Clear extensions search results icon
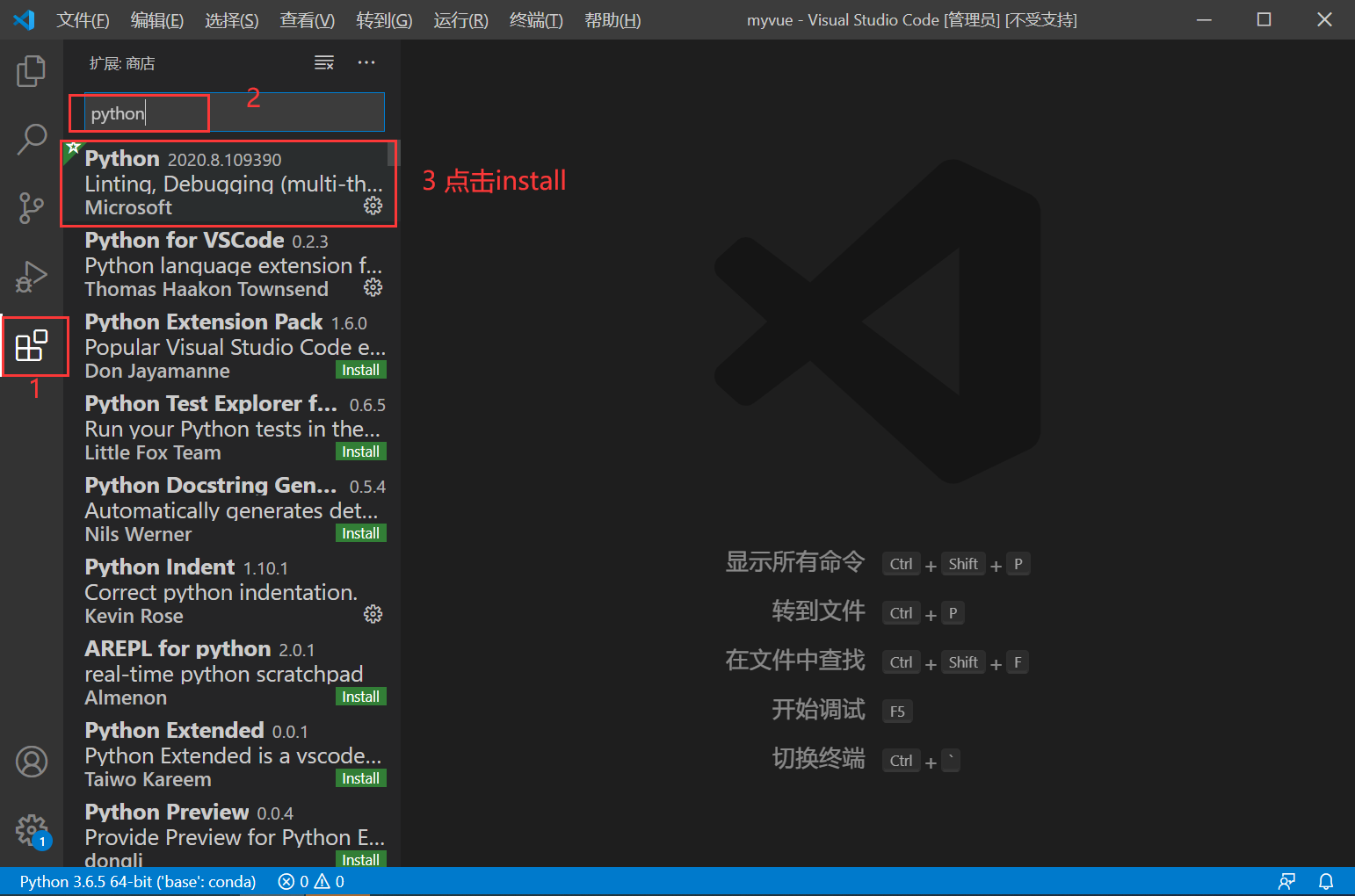The image size is (1355, 896). point(324,62)
